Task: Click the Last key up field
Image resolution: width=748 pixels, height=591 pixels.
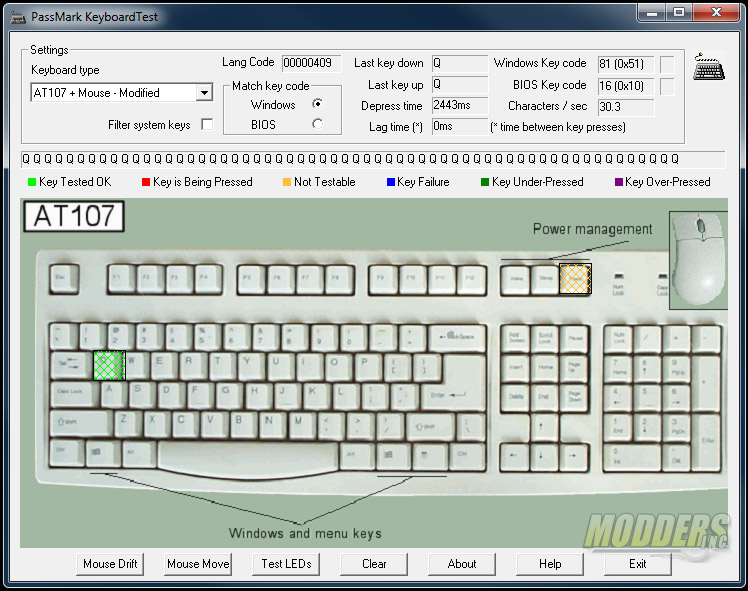Action: (x=460, y=84)
